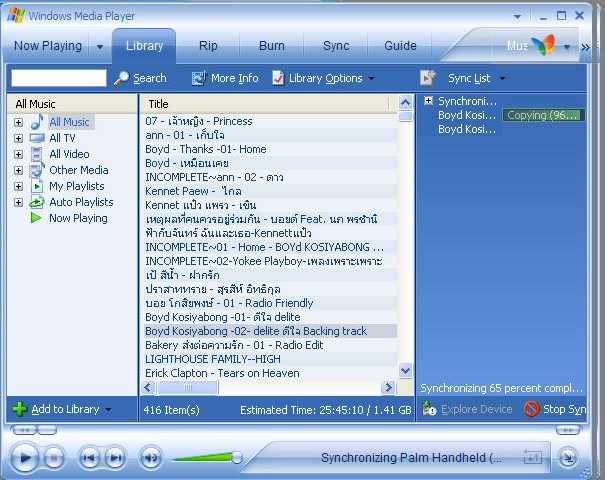The height and width of the screenshot is (480, 605).
Task: Open More Info icon
Action: [x=199, y=78]
